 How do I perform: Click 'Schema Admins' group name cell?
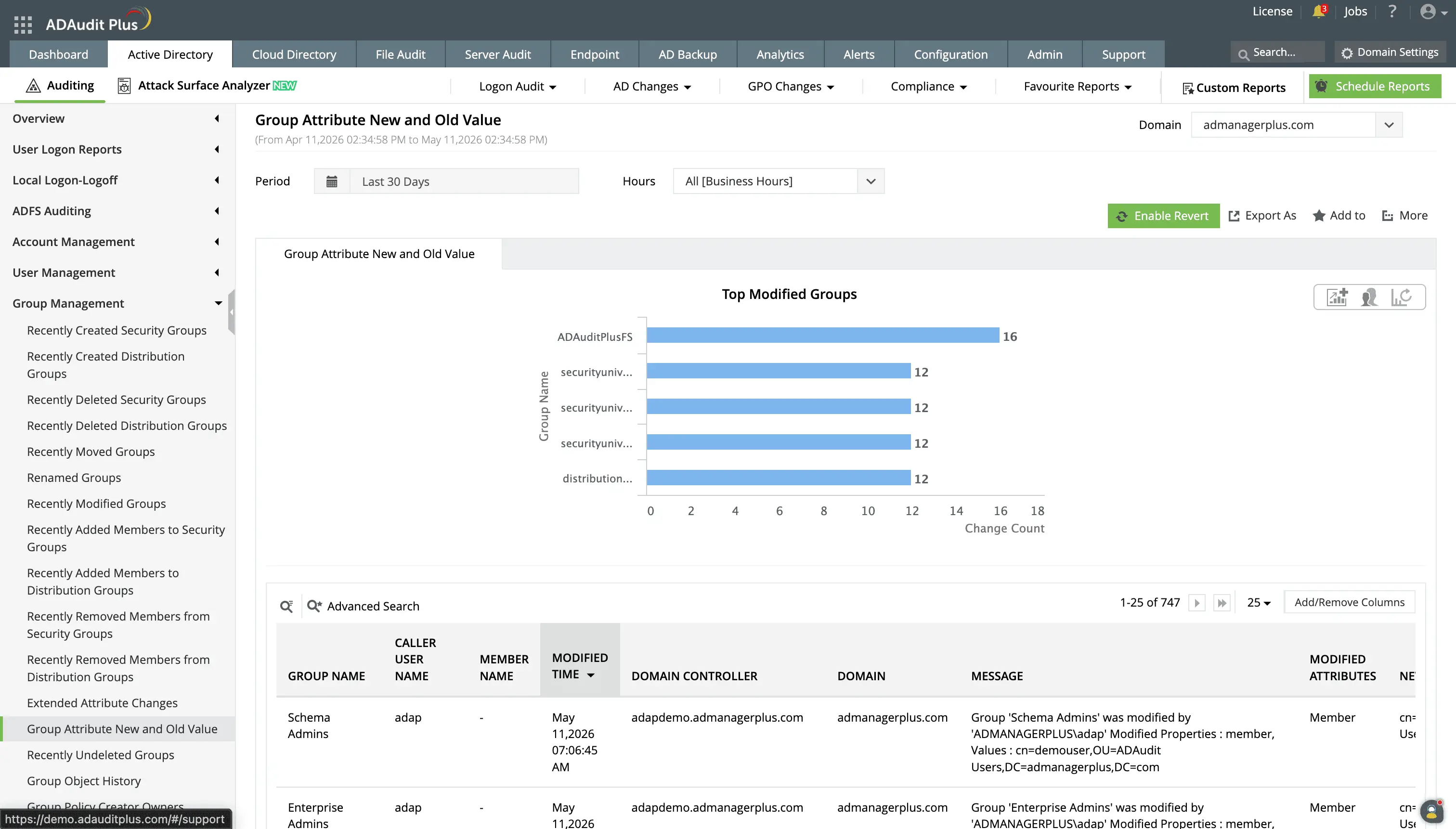(x=309, y=725)
